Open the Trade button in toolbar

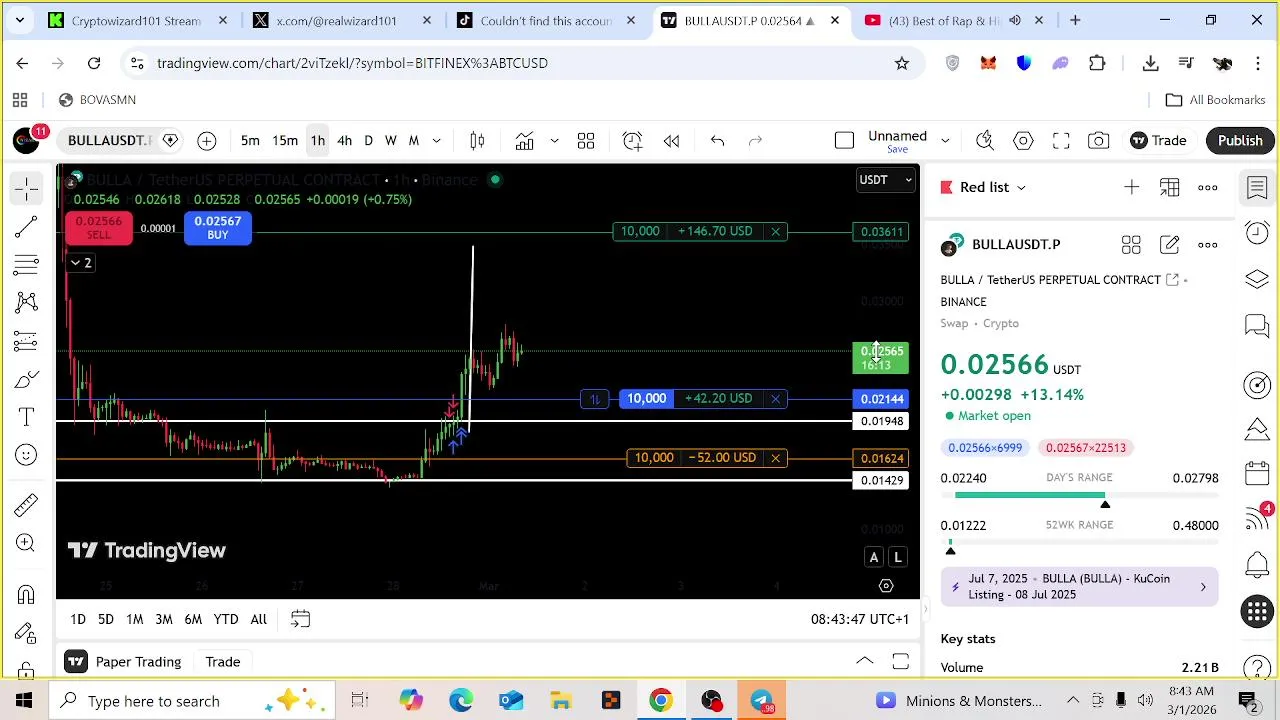1158,141
